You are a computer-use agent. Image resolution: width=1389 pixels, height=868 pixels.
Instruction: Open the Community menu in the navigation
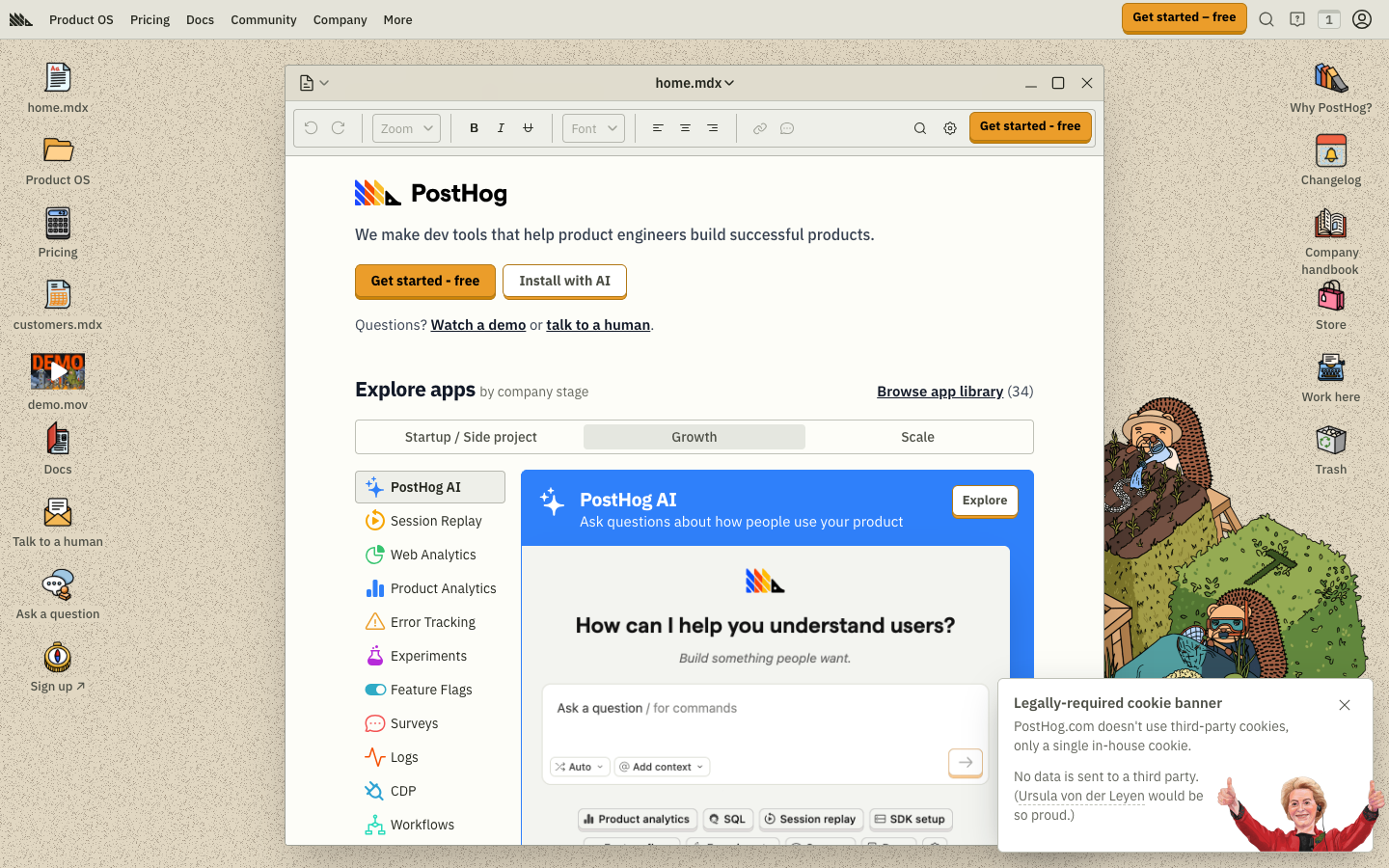(x=263, y=19)
